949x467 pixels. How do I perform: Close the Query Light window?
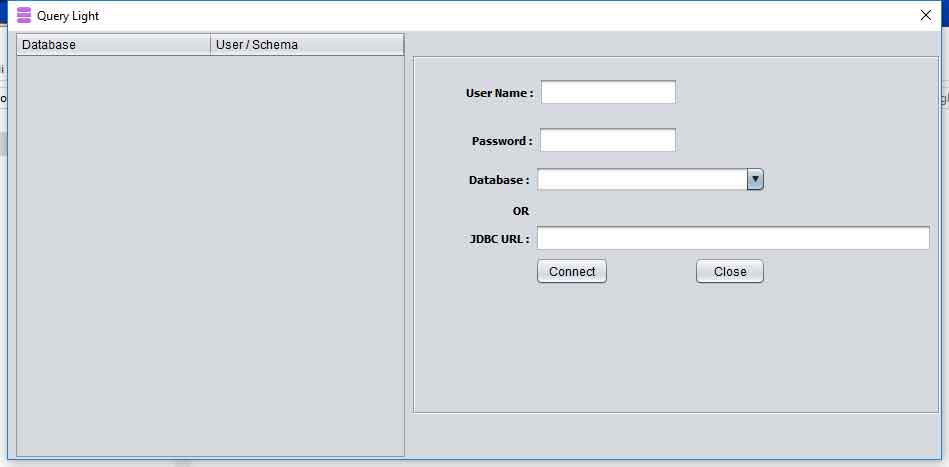point(925,15)
